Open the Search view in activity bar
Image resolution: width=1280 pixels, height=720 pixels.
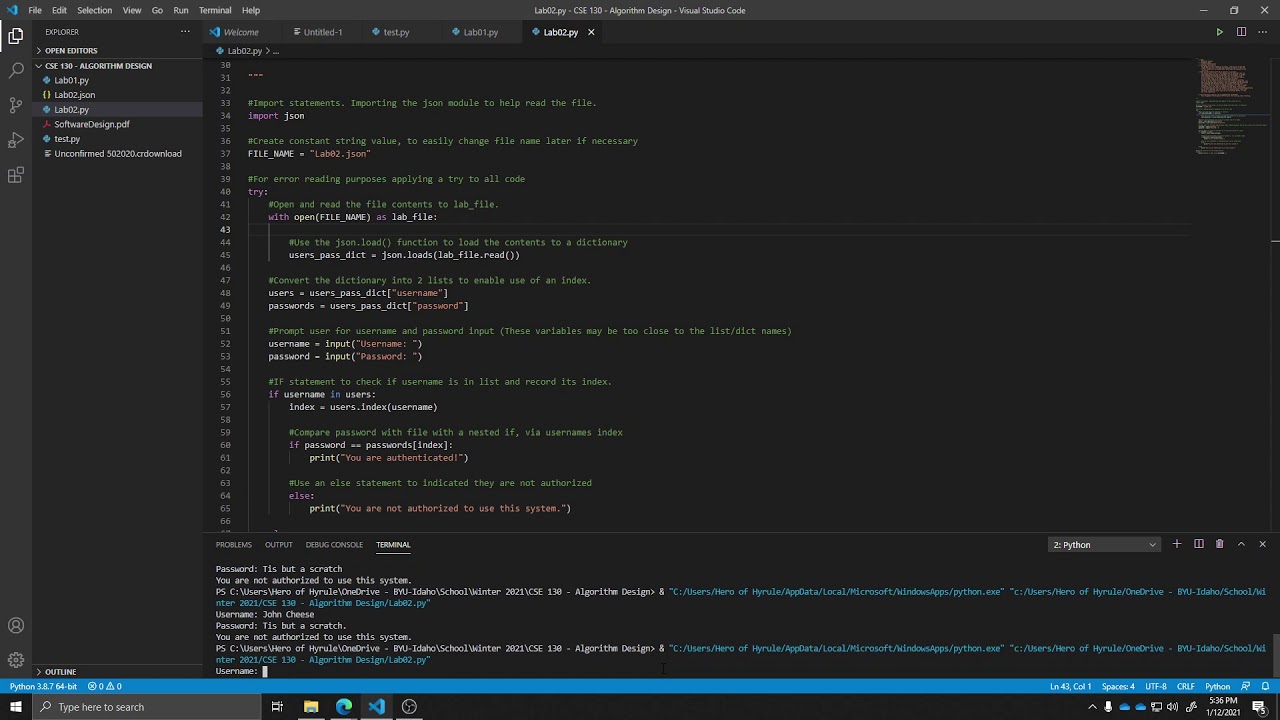tap(16, 70)
